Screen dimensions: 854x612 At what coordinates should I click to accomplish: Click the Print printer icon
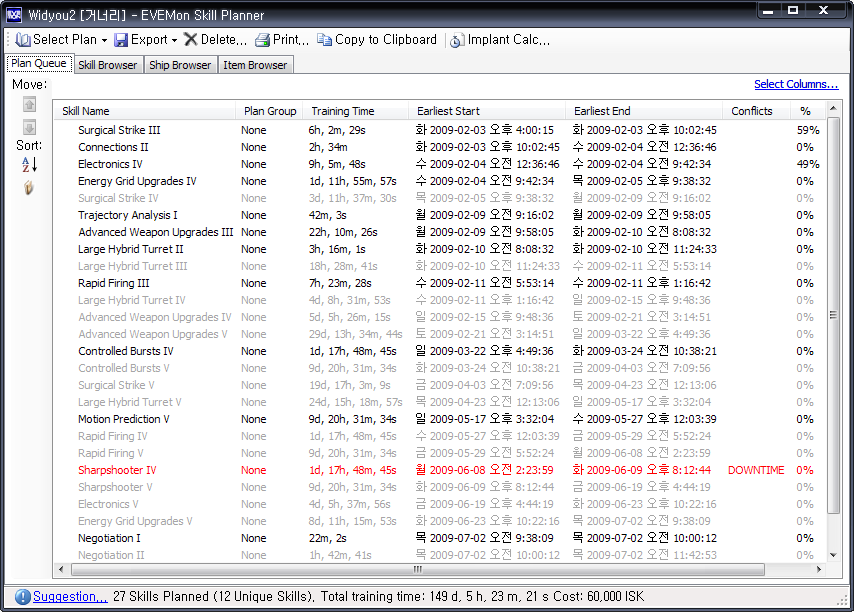tap(263, 40)
